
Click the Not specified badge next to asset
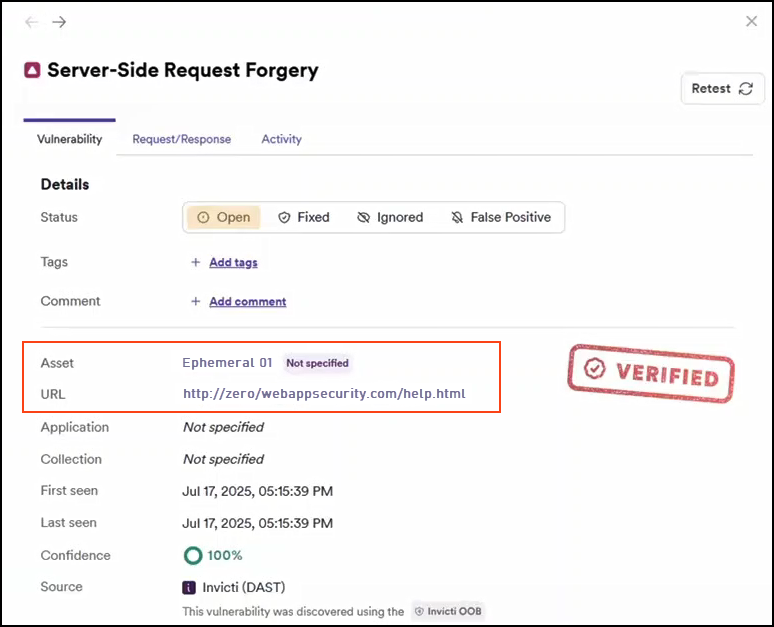click(317, 363)
